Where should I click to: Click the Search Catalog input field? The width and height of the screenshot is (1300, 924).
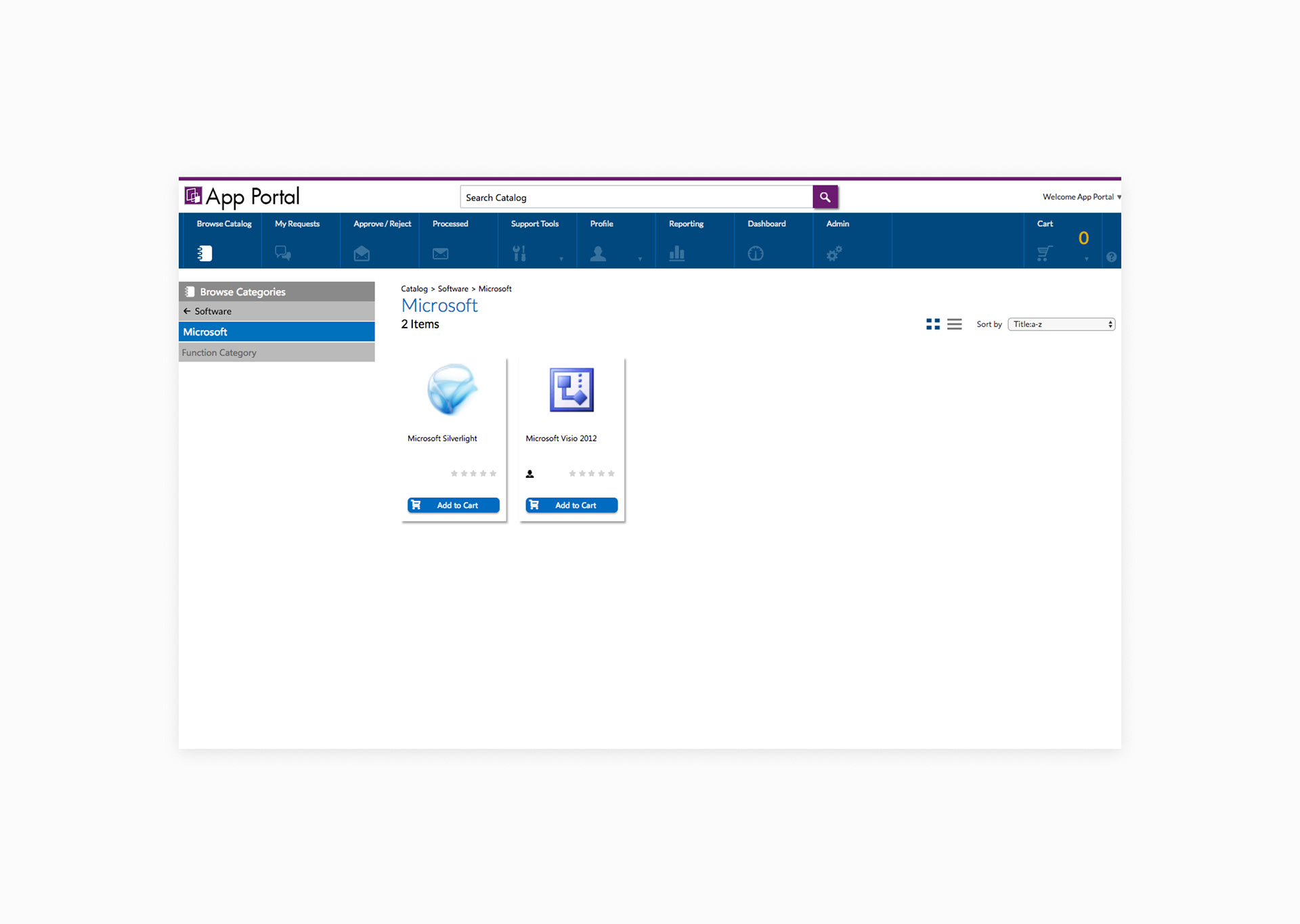coord(636,197)
